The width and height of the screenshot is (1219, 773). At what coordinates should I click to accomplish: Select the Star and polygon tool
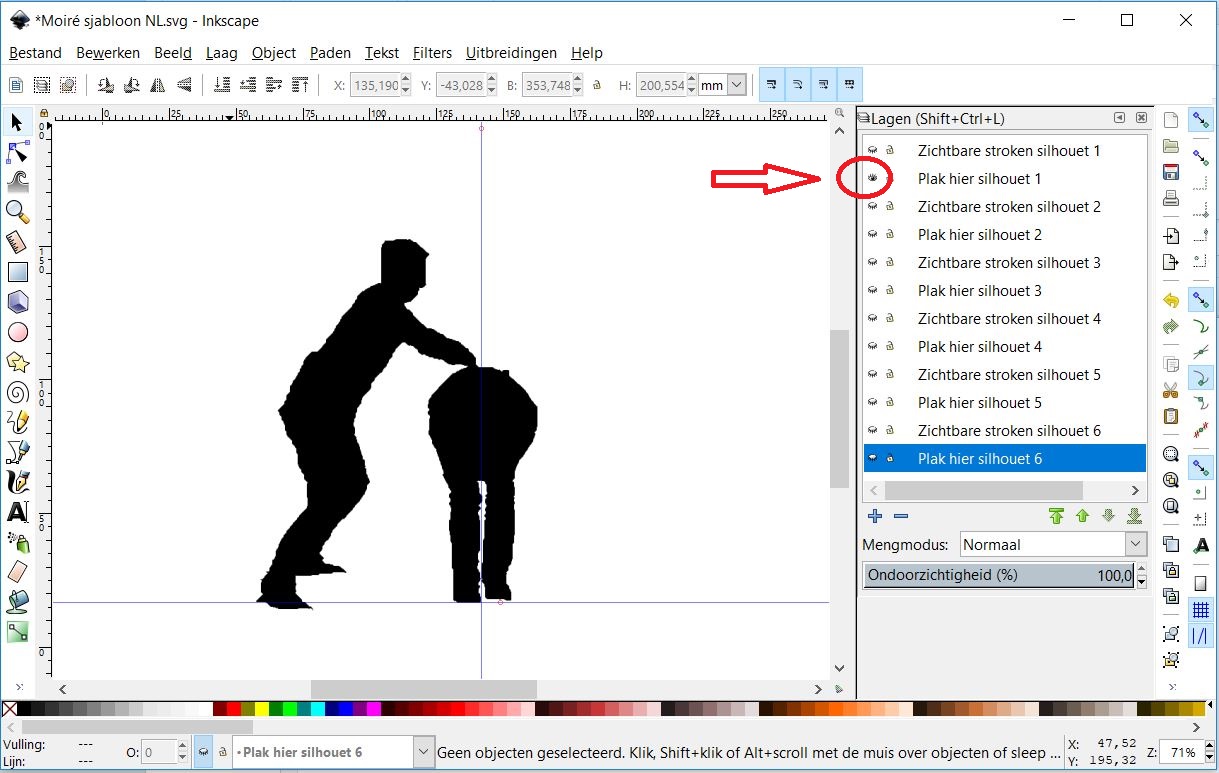pyautogui.click(x=18, y=361)
